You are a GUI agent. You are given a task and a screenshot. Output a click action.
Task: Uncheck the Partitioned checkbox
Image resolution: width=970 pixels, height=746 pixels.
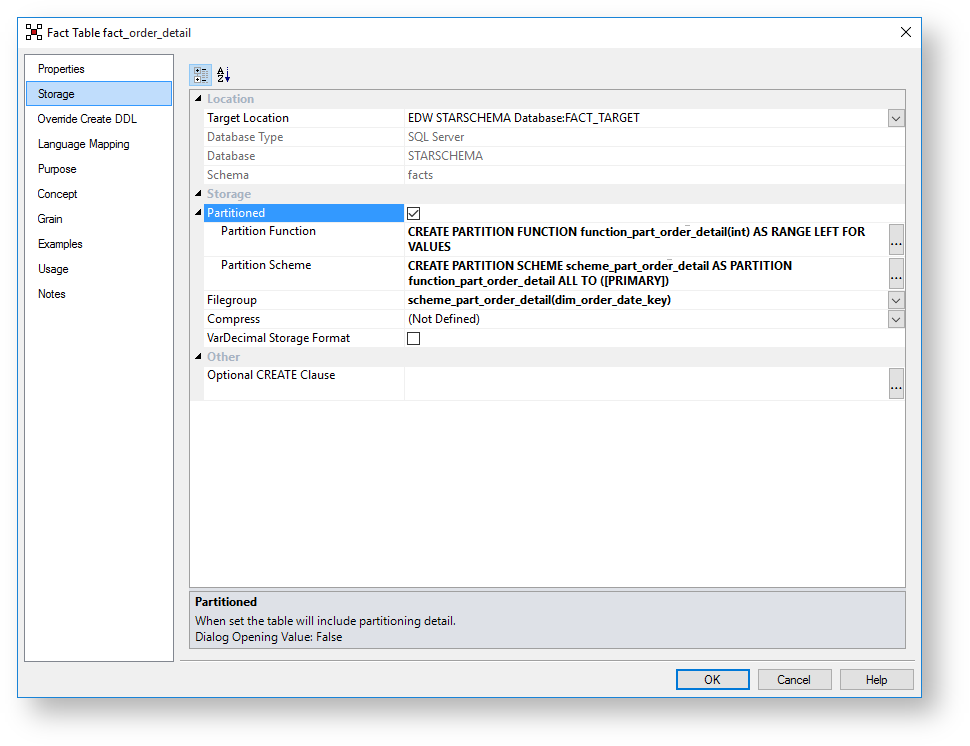[413, 213]
